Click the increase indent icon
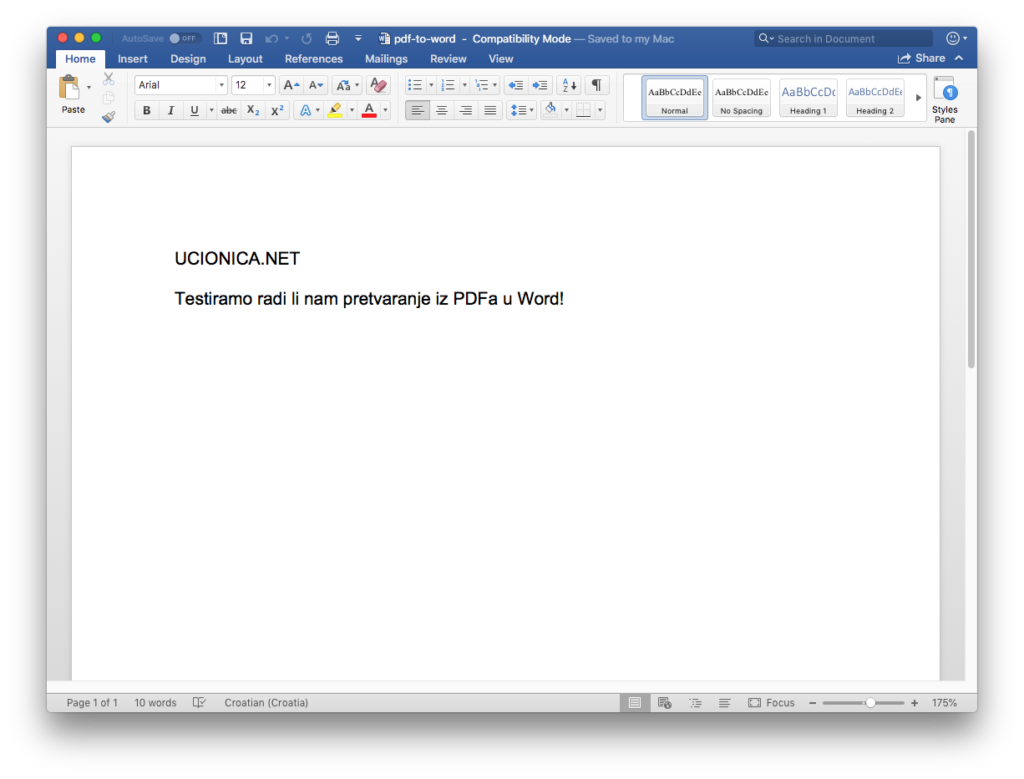1024x779 pixels. [x=540, y=85]
